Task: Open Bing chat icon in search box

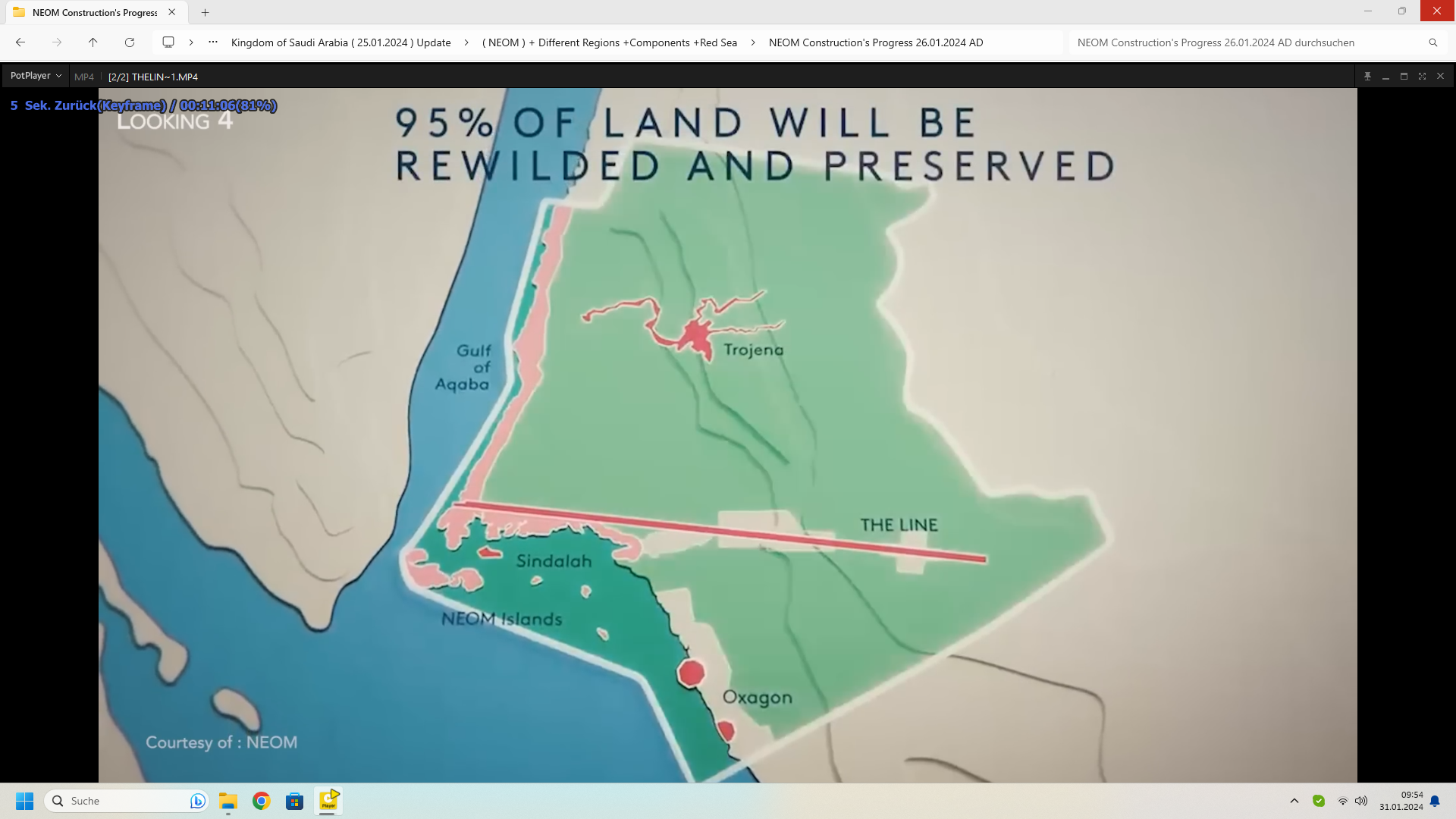Action: pyautogui.click(x=197, y=801)
